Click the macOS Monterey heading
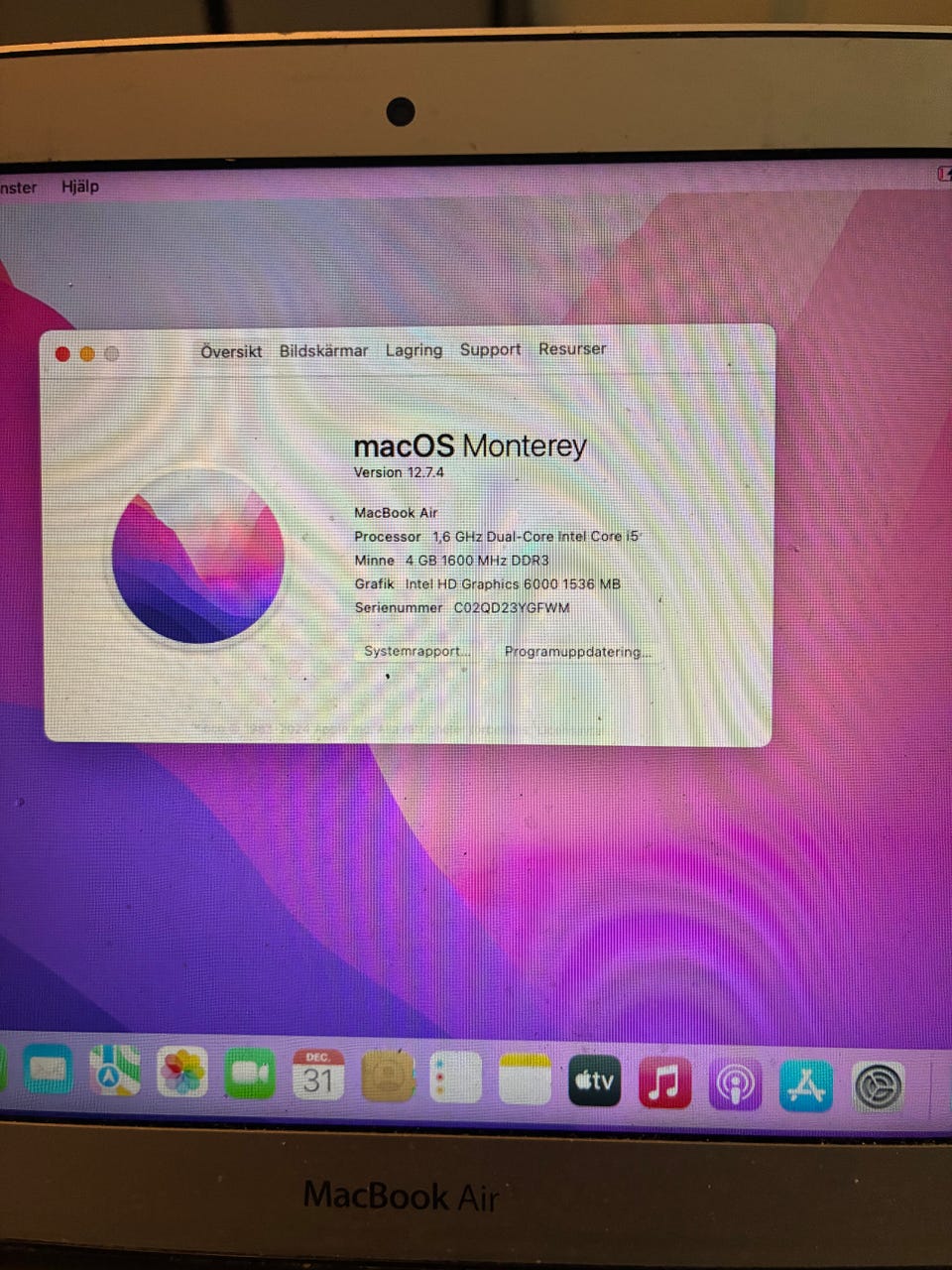 pos(470,445)
